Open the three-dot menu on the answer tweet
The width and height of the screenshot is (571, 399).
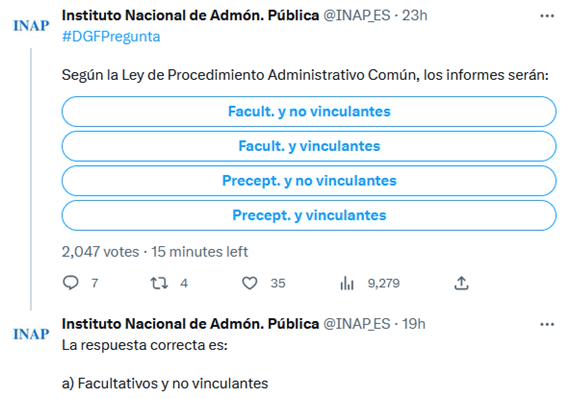[547, 324]
